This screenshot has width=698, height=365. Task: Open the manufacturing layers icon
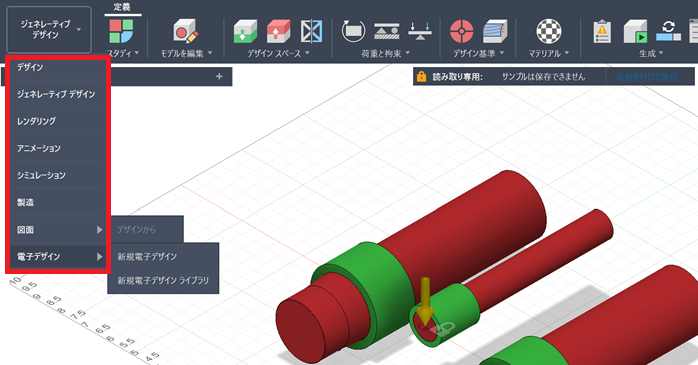(495, 31)
